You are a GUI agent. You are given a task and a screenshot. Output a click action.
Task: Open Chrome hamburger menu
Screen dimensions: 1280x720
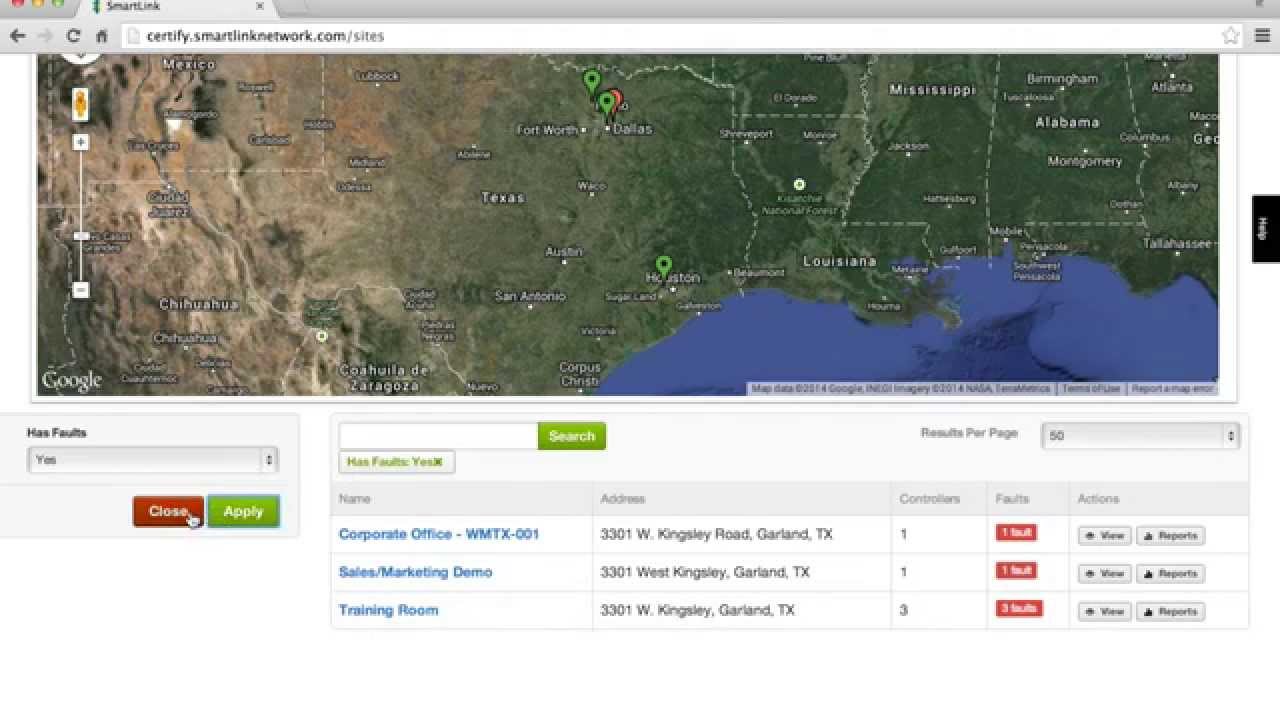point(1263,35)
